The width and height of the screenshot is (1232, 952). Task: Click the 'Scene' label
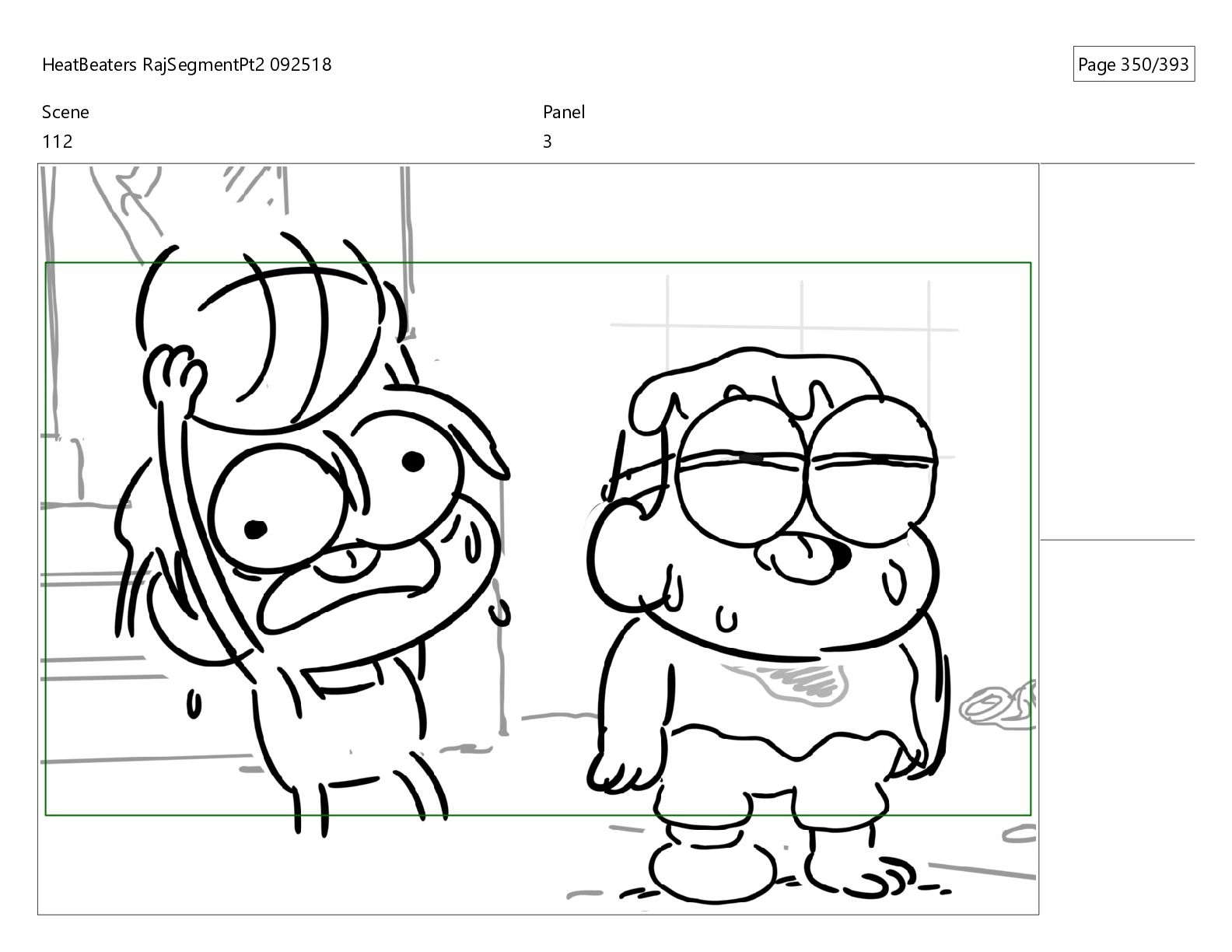(x=65, y=112)
